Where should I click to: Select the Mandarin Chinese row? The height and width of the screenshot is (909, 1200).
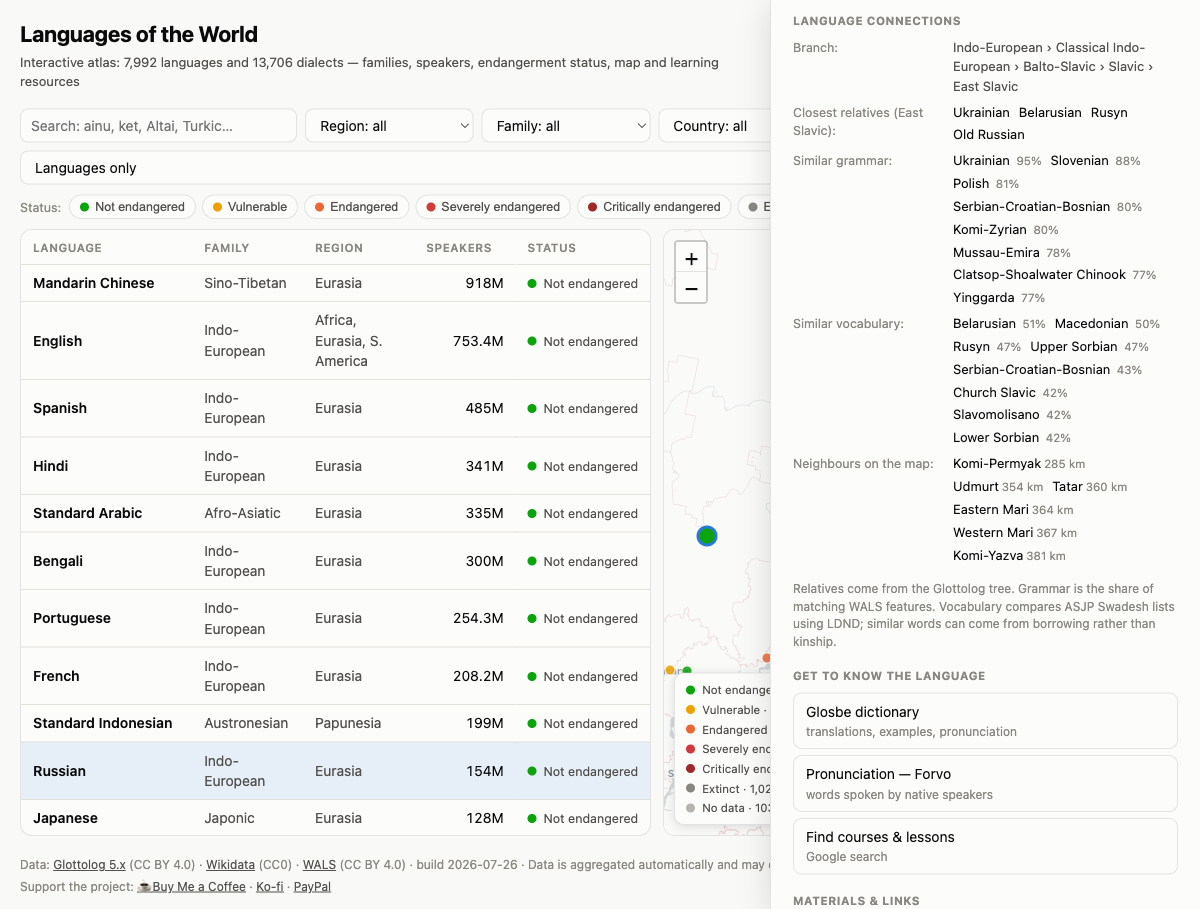[x=336, y=283]
